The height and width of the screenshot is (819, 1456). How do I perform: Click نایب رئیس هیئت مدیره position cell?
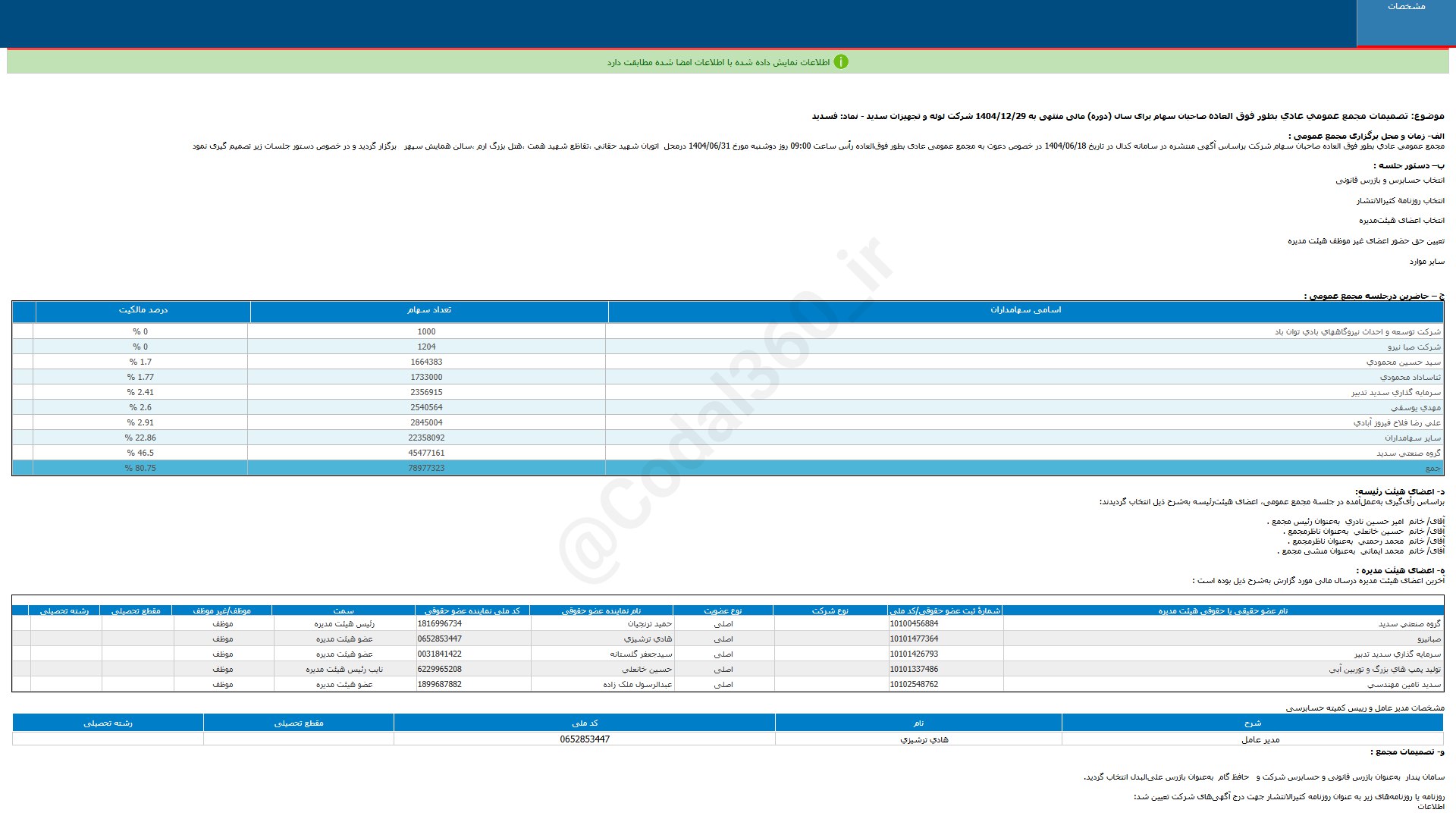click(344, 669)
